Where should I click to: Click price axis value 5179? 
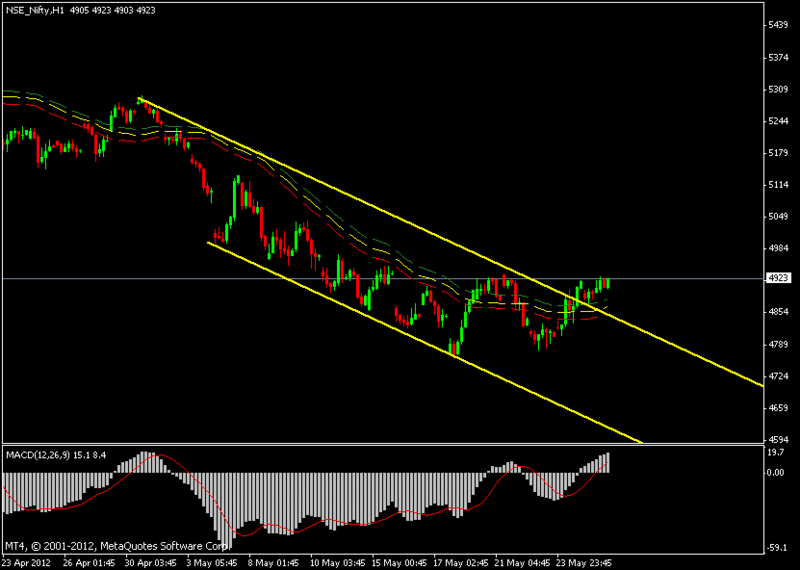pos(778,153)
